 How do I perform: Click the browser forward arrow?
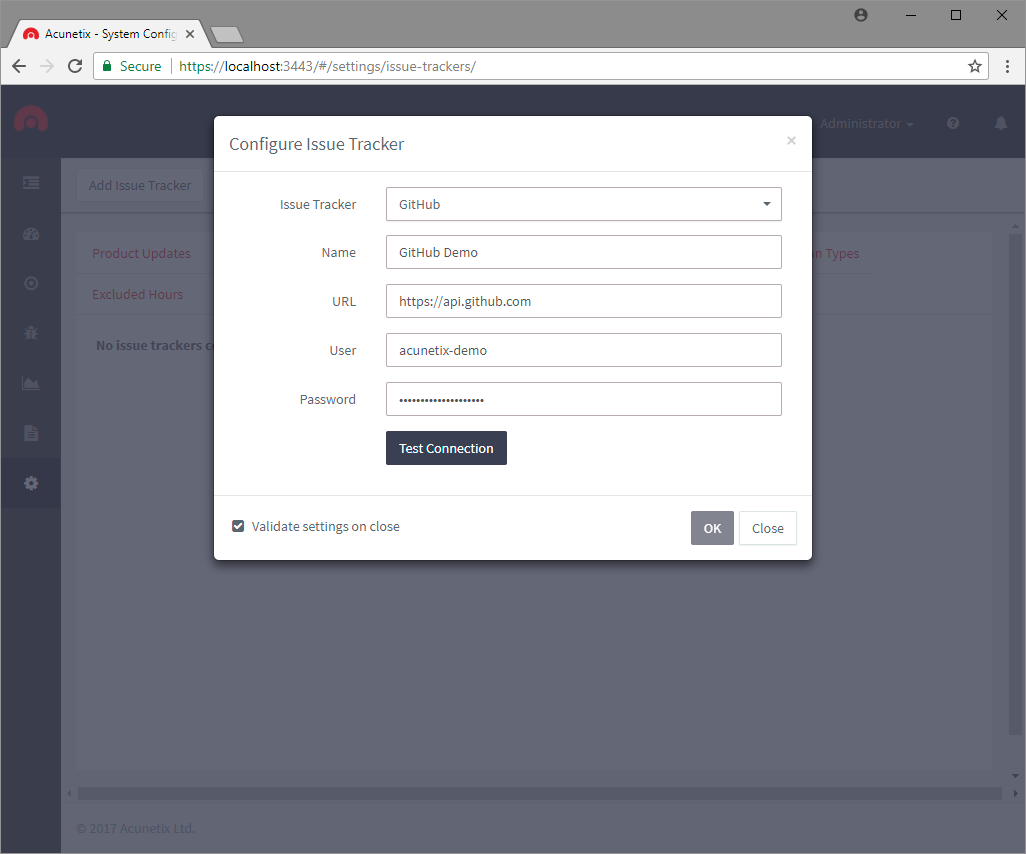pyautogui.click(x=46, y=66)
